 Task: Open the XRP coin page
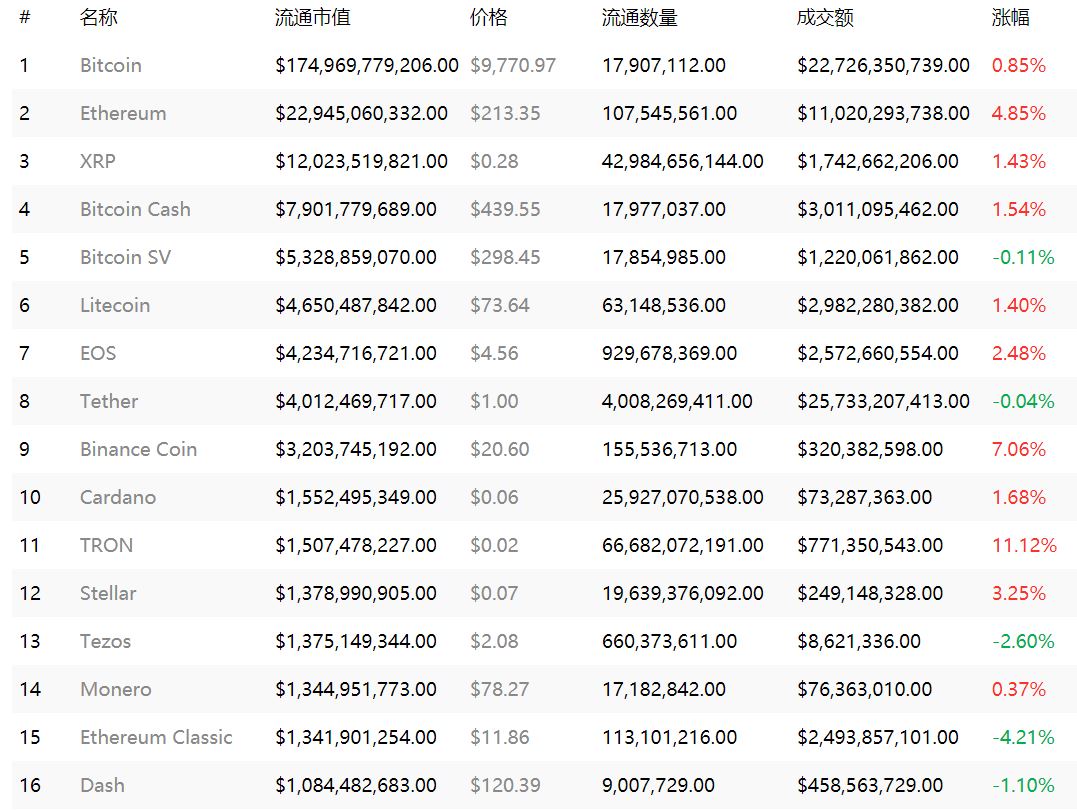98,161
